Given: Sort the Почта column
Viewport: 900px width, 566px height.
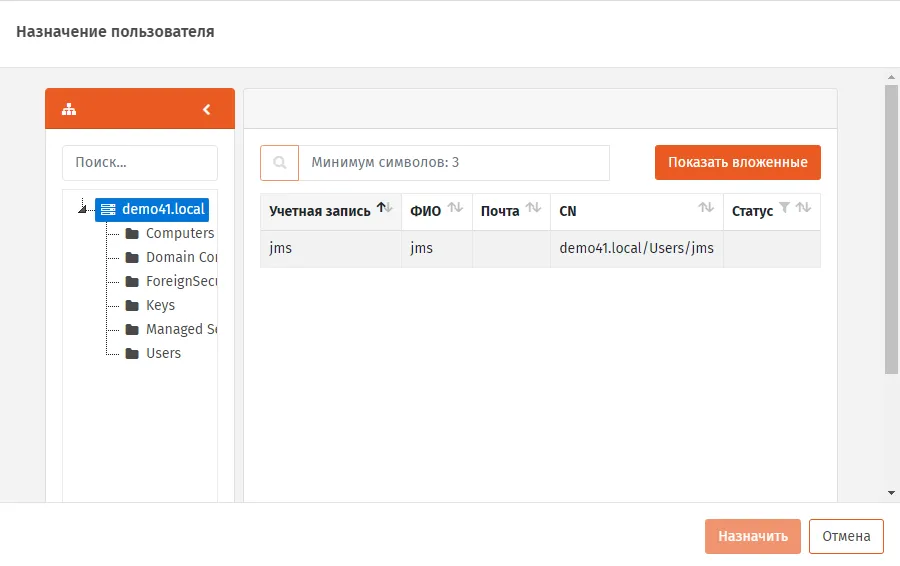Looking at the screenshot, I should click(533, 207).
